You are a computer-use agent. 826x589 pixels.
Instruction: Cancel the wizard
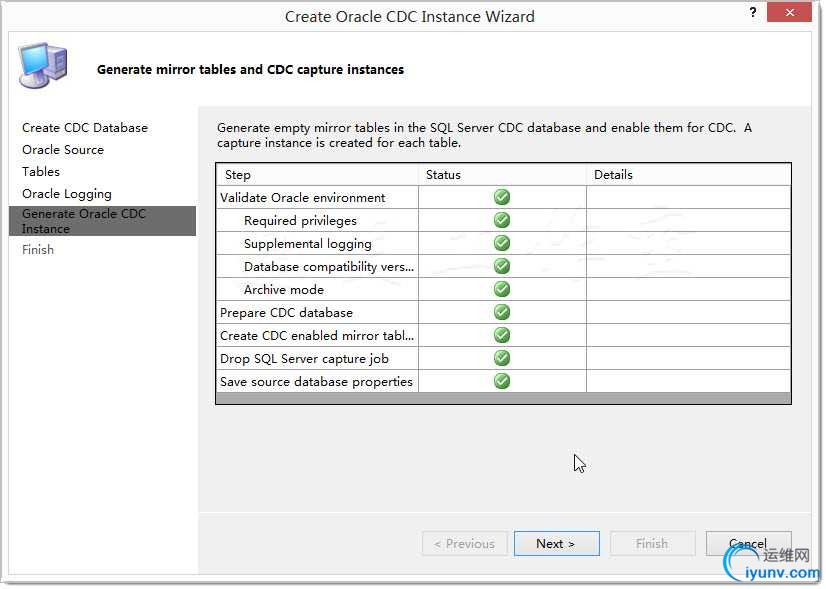pos(748,544)
